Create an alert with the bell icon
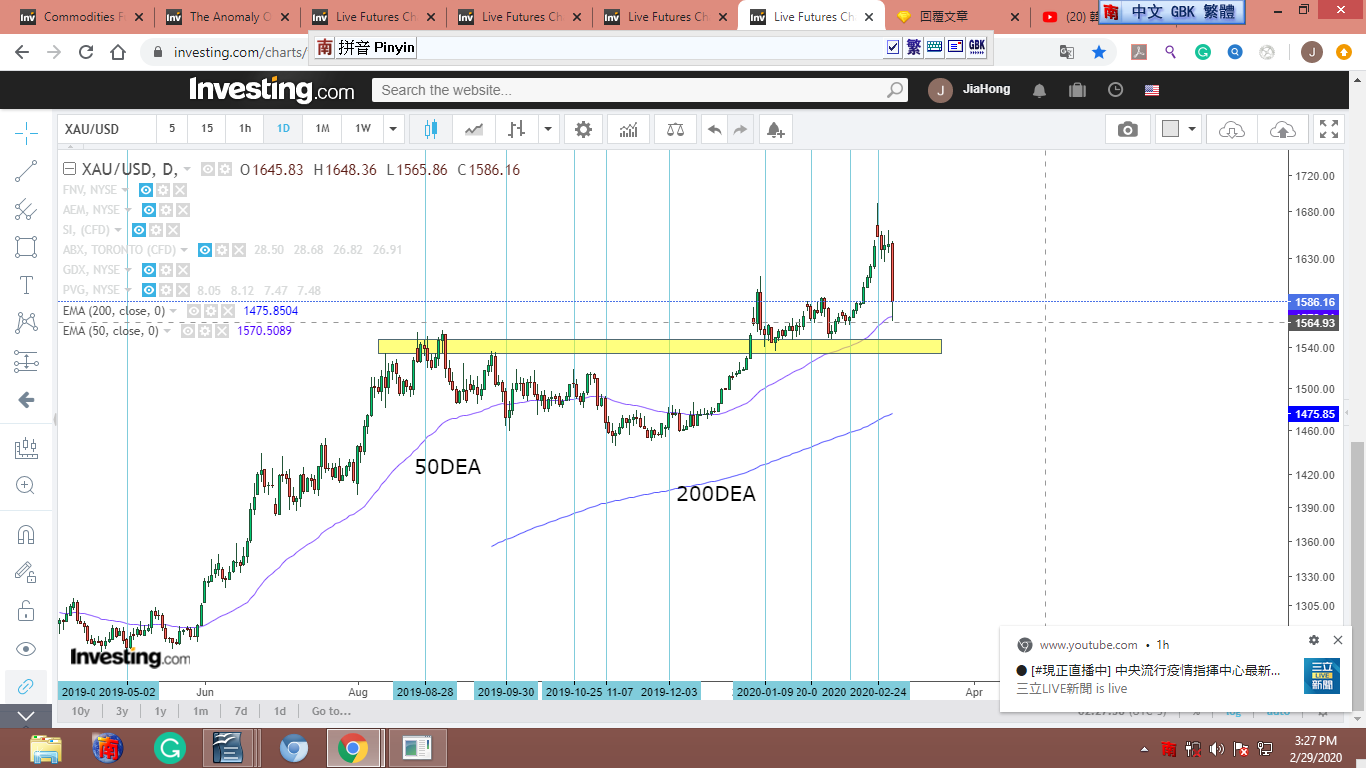Screen dimensions: 1366x768 pos(774,129)
